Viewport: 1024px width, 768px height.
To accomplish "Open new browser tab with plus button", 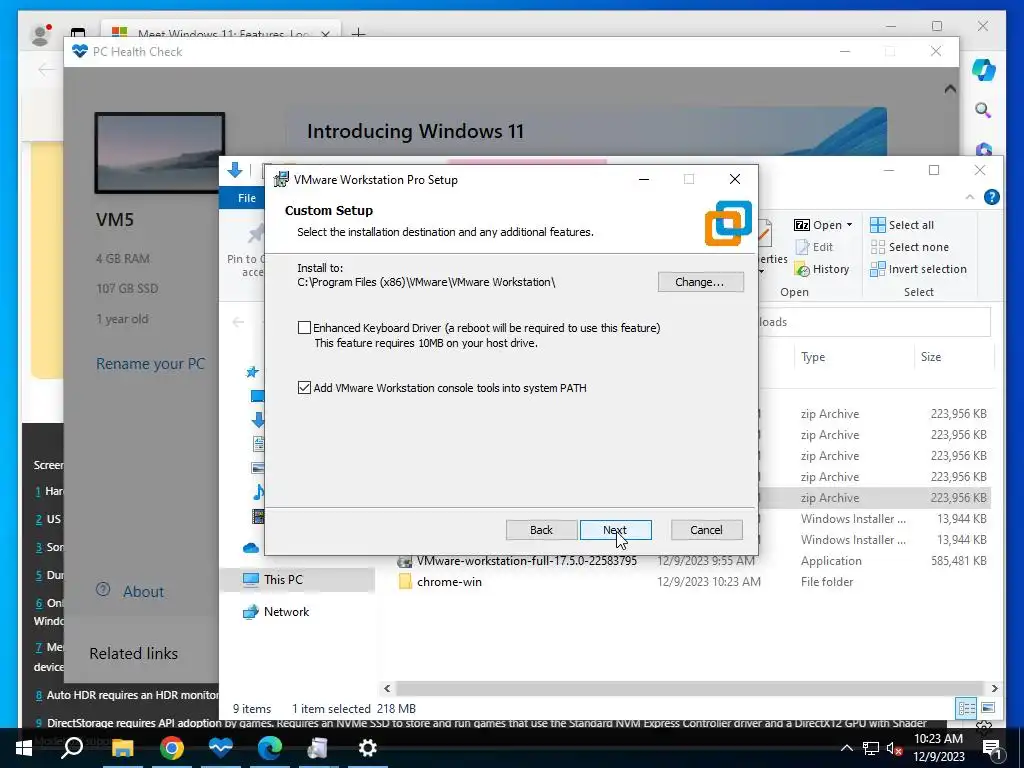I will tap(358, 33).
